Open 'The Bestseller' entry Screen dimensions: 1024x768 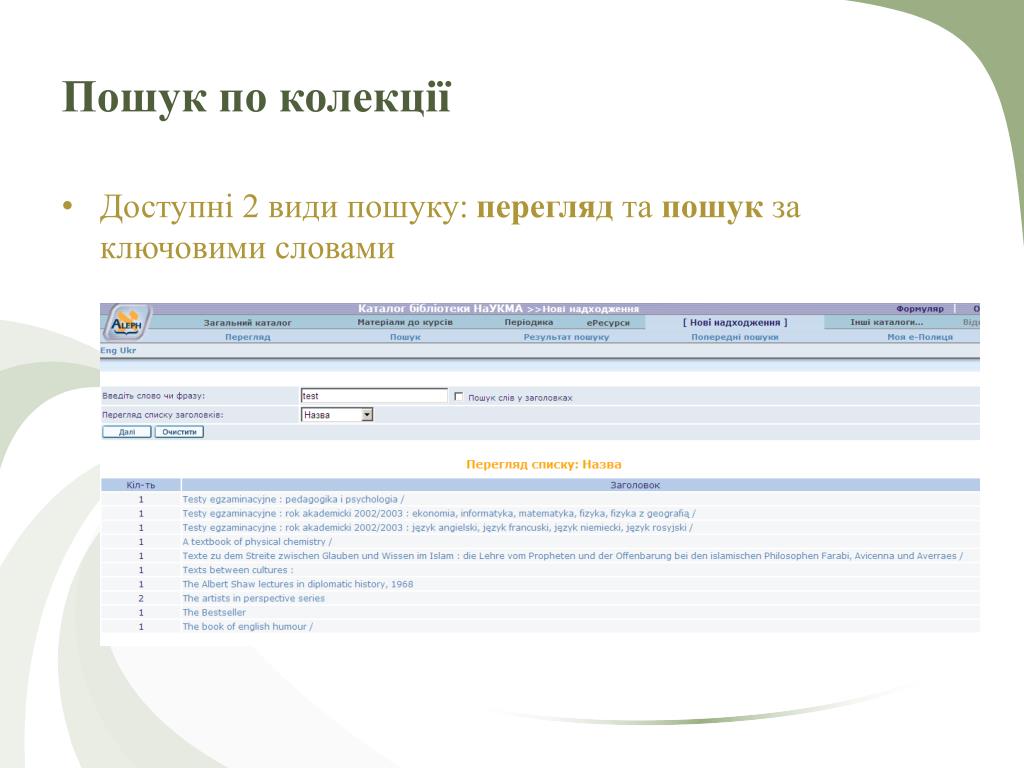pos(214,613)
